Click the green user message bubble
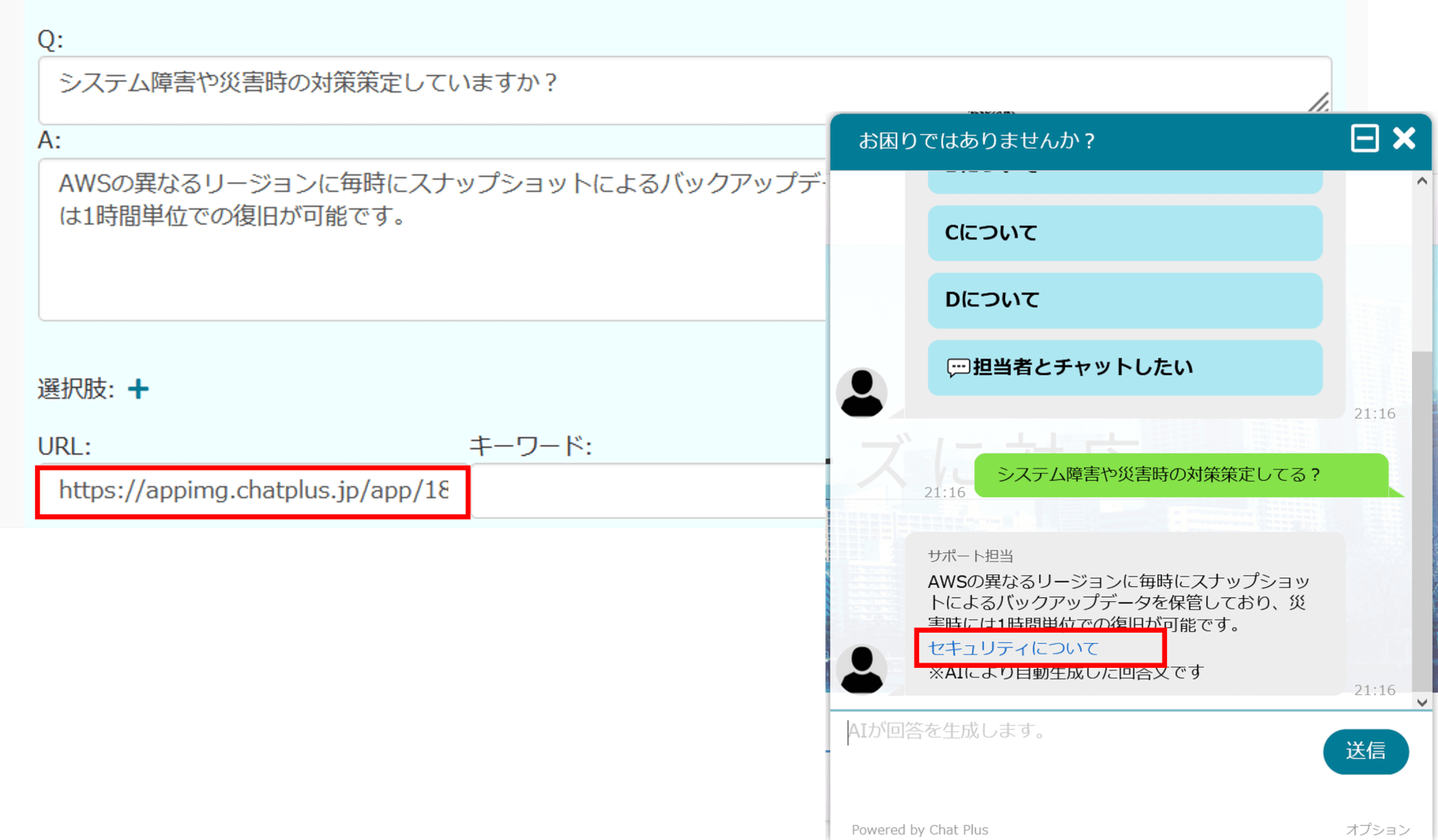 pos(1181,475)
